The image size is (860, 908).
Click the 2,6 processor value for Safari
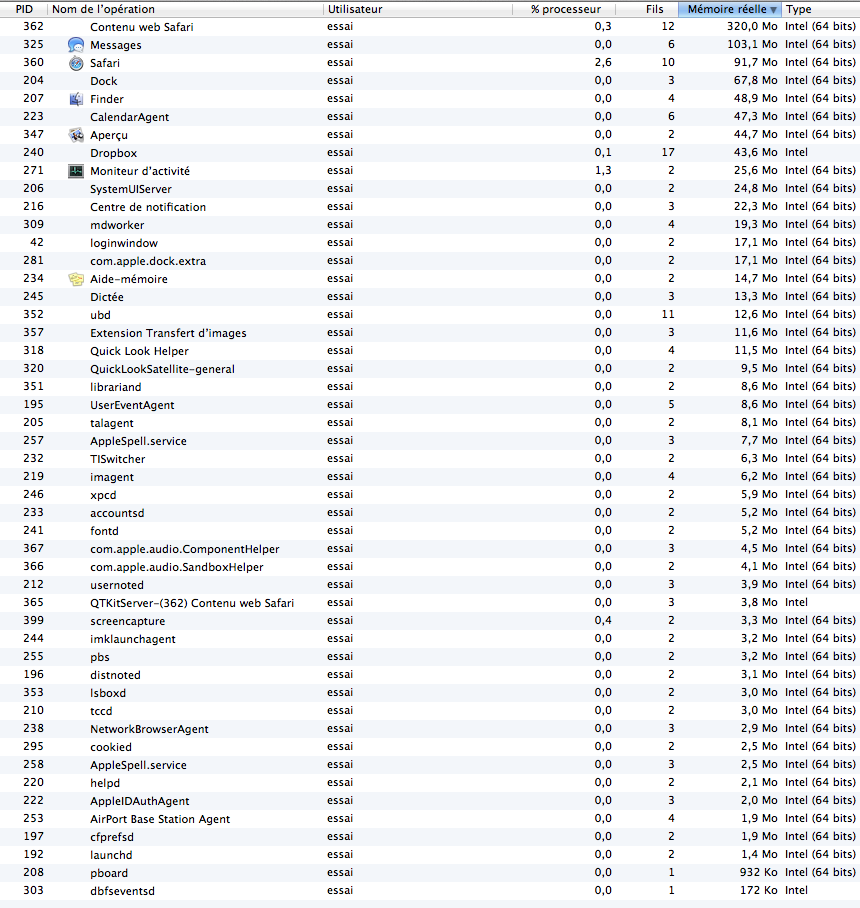pos(603,63)
